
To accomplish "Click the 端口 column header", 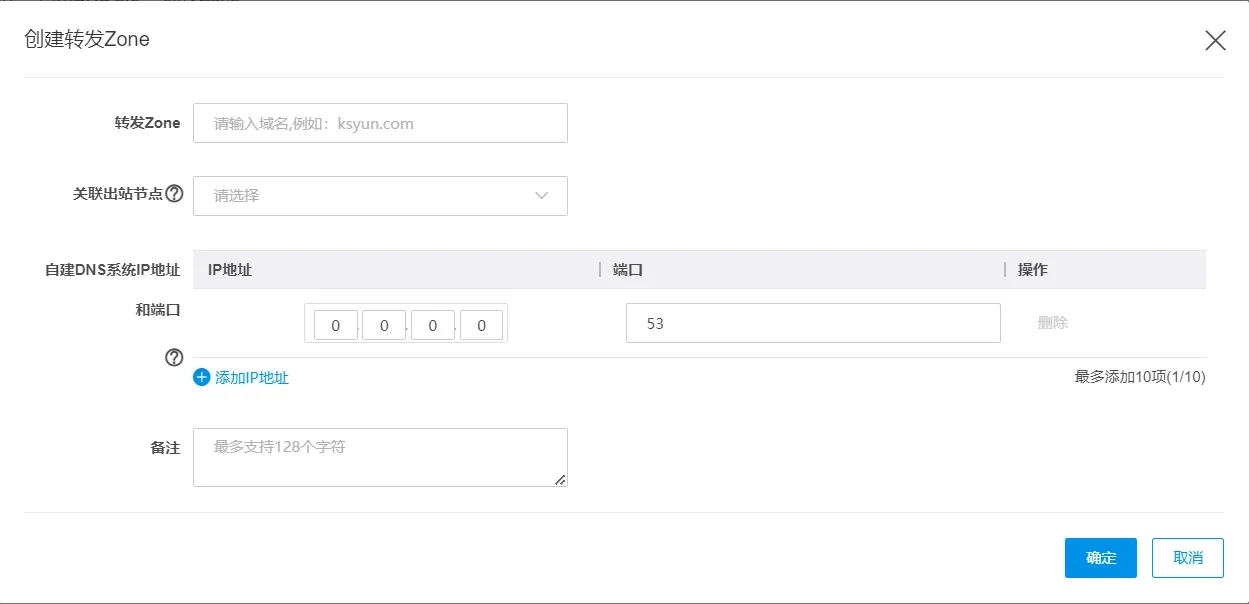I will point(627,270).
